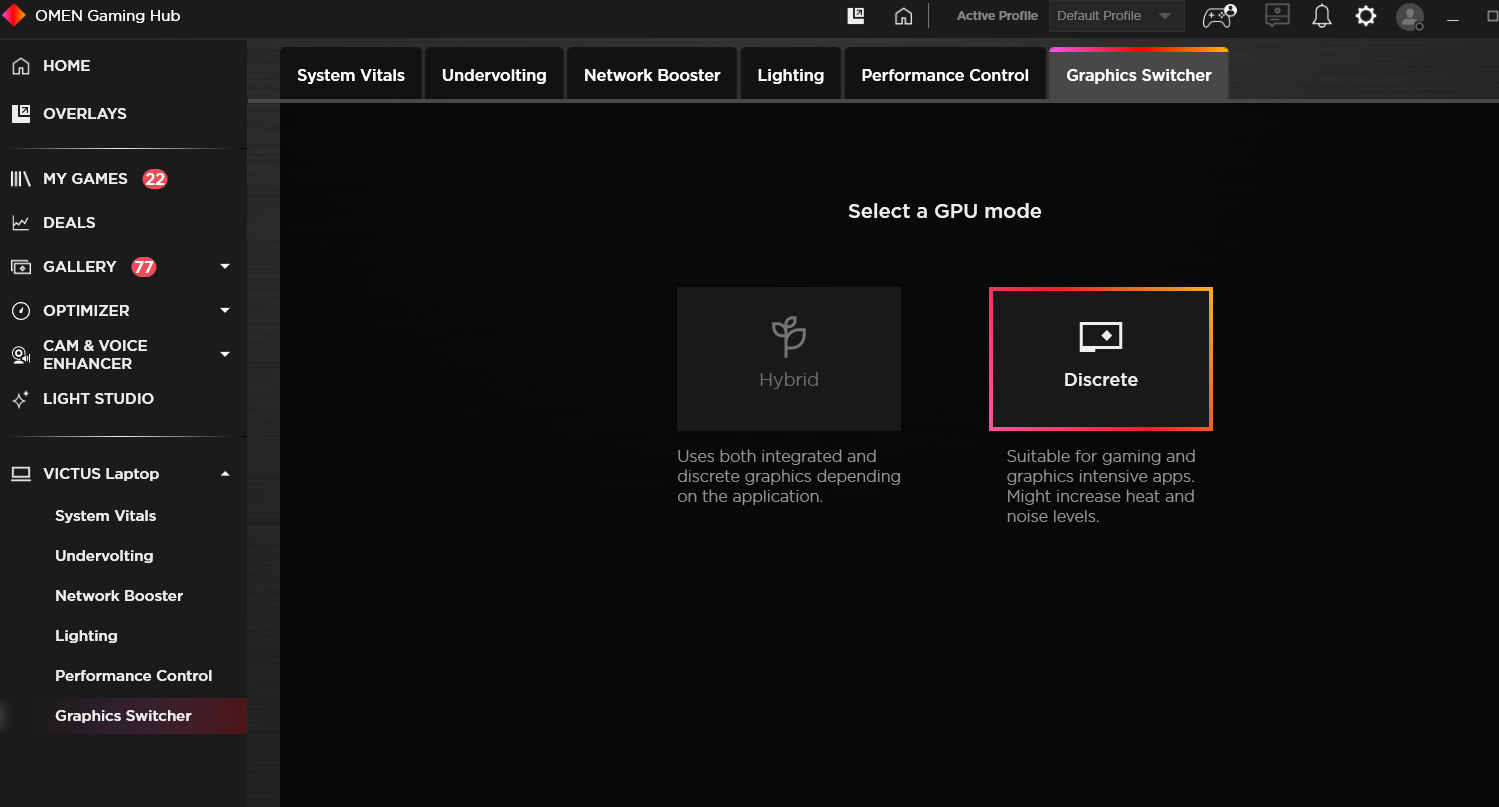Open HOME in the sidebar
The width and height of the screenshot is (1499, 807).
pyautogui.click(x=67, y=66)
